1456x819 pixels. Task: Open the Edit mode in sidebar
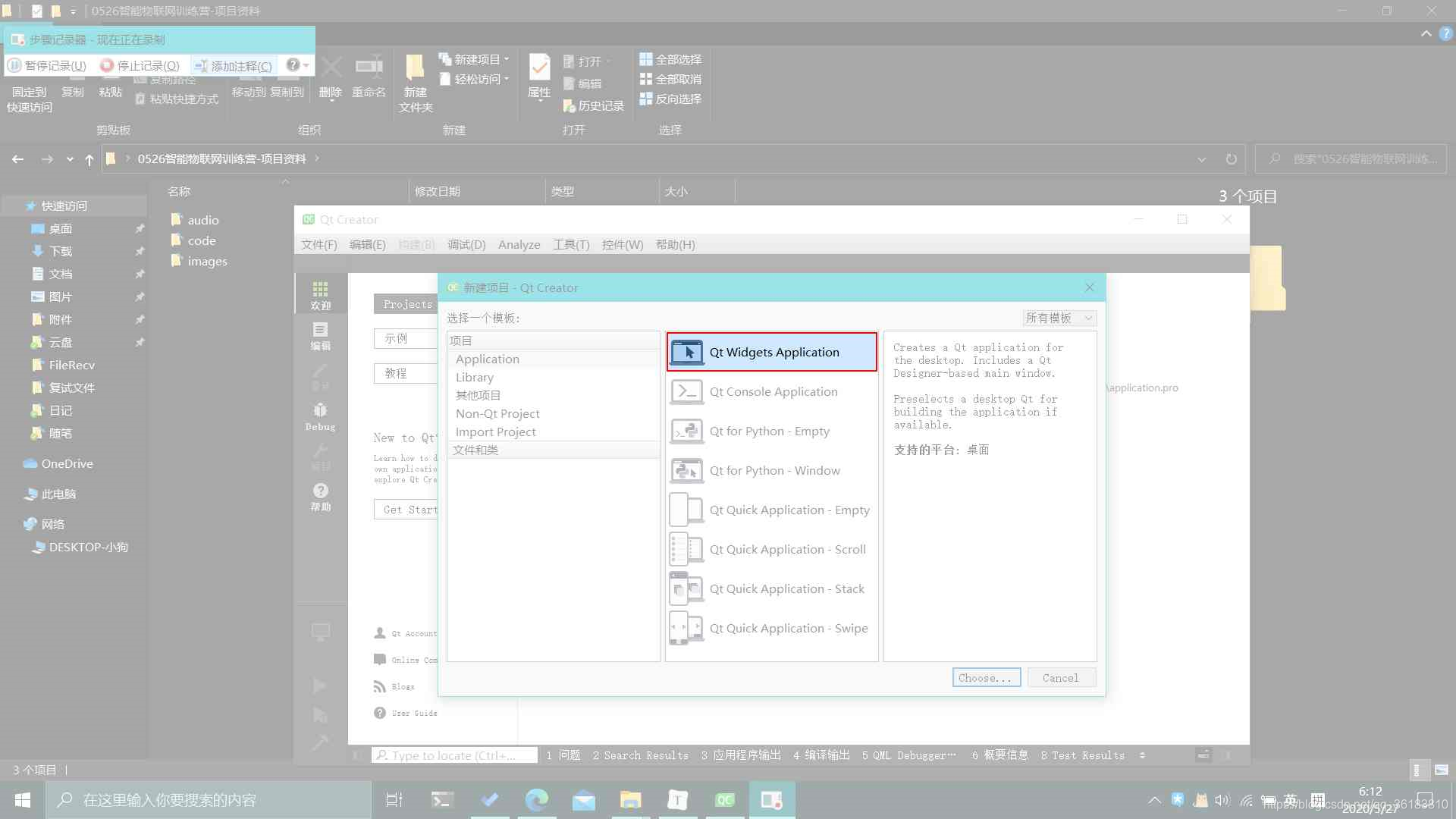320,335
